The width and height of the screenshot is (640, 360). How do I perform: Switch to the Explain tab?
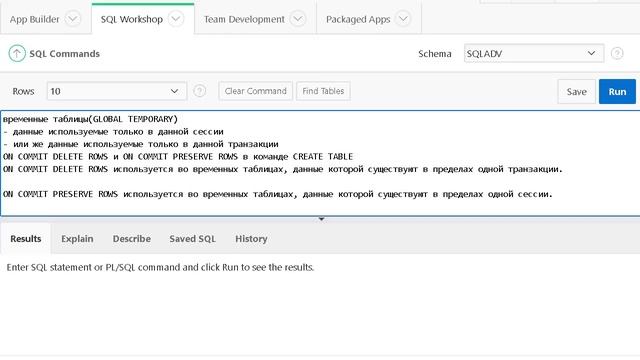tap(77, 239)
